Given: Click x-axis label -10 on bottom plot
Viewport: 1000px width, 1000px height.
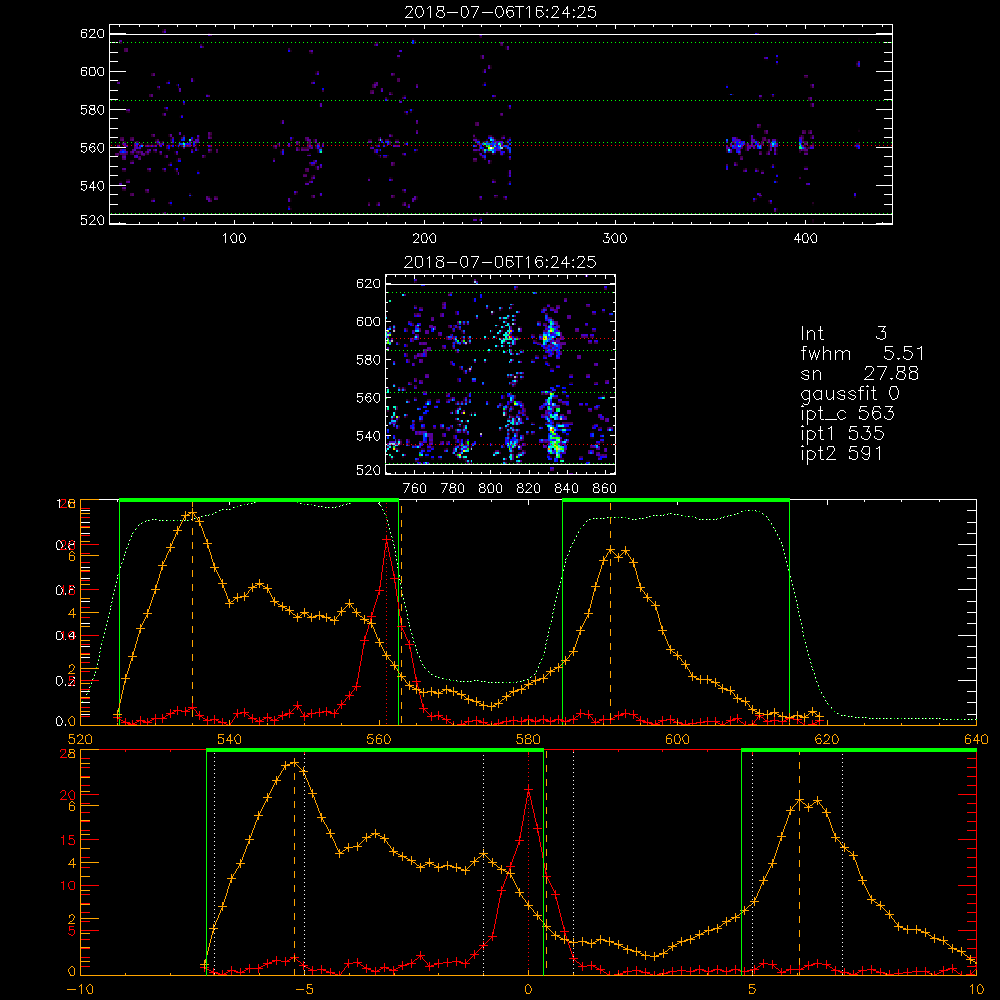Looking at the screenshot, I should 80,989.
